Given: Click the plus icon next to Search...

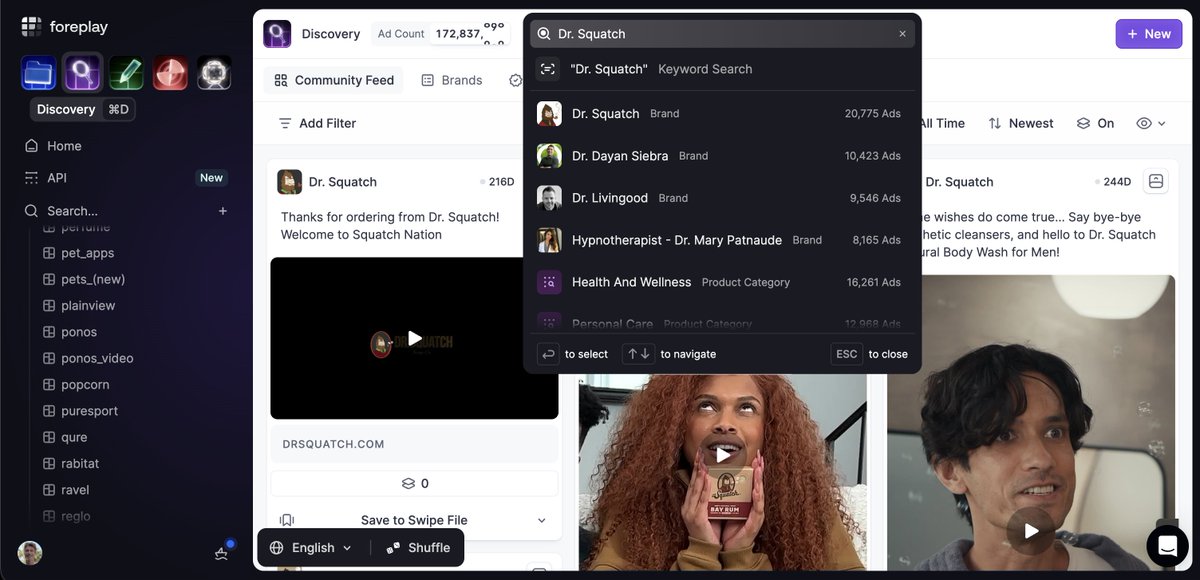Looking at the screenshot, I should (223, 211).
